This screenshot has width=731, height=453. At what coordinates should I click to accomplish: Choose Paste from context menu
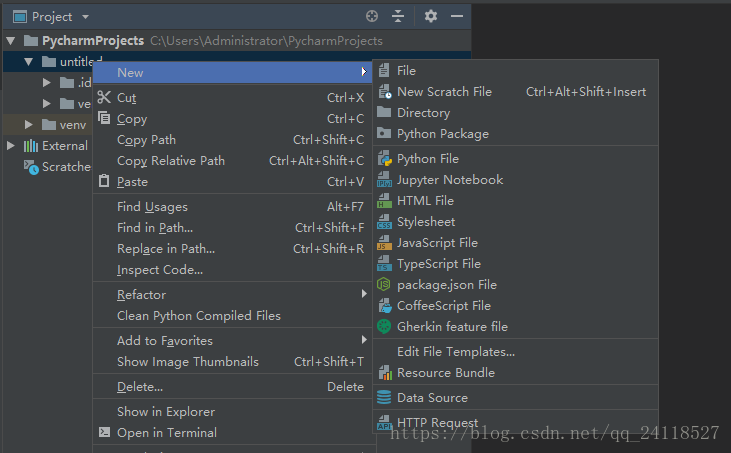point(232,181)
